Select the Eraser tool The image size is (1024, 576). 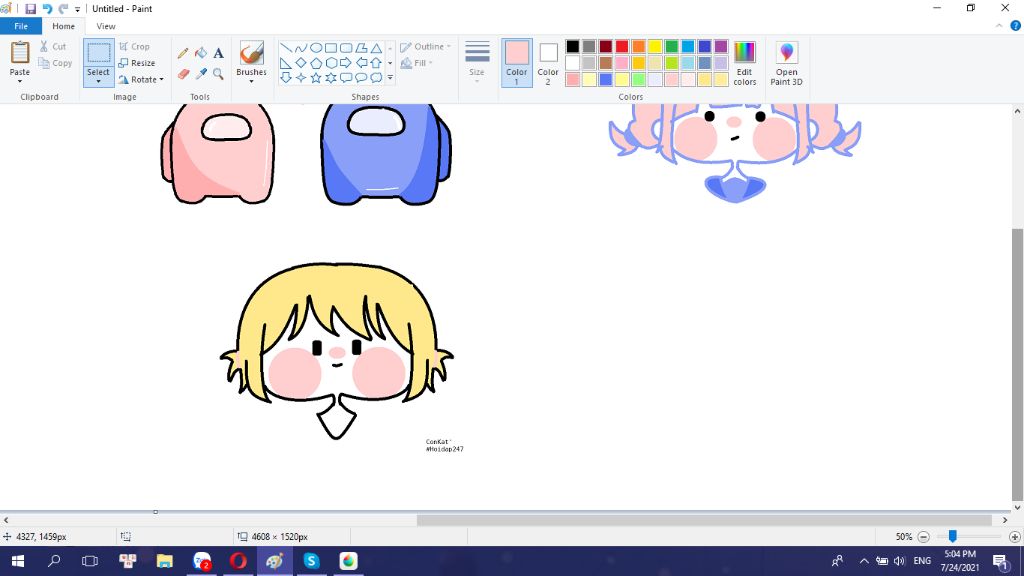coord(183,74)
